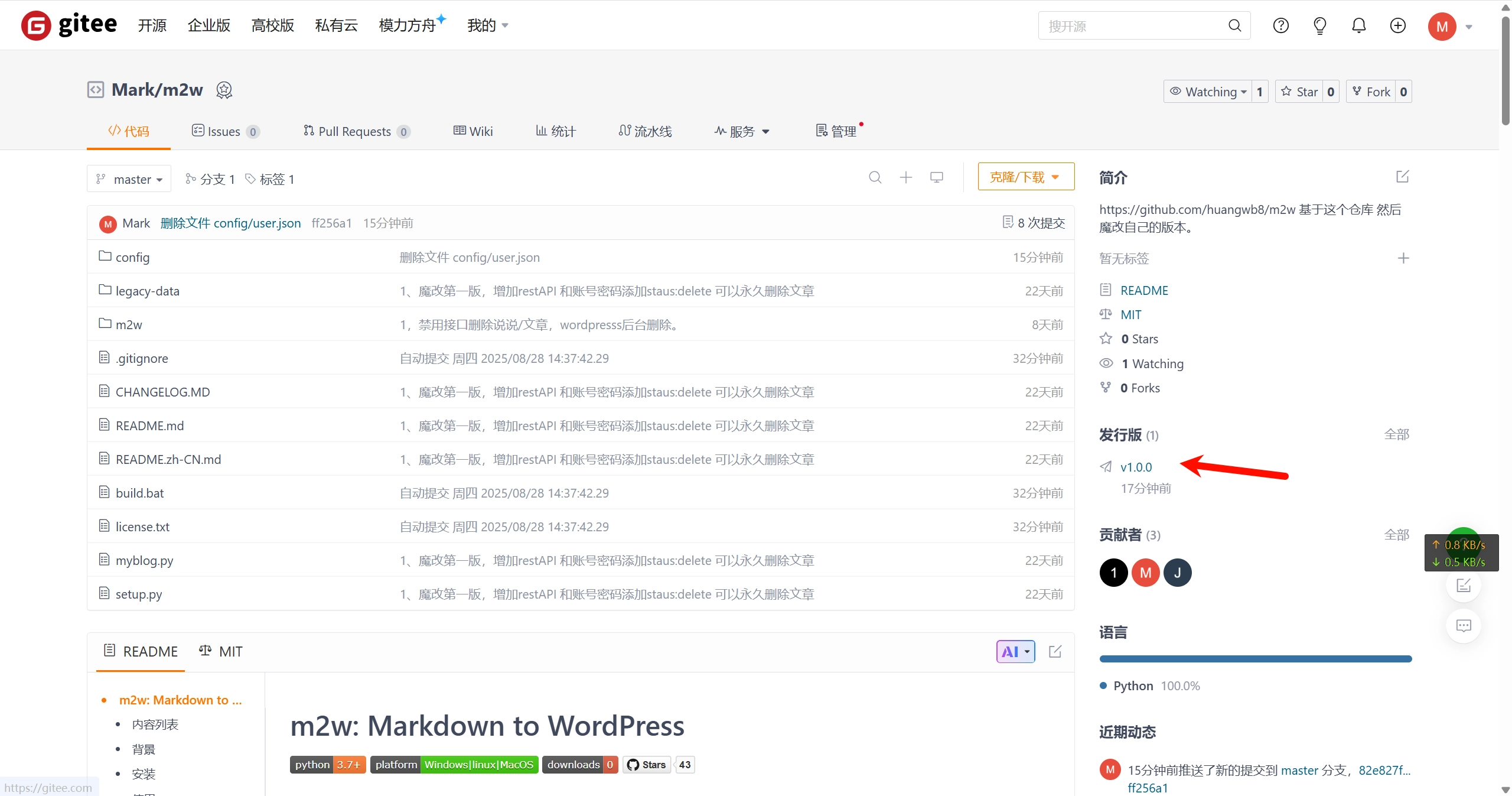The image size is (1512, 796).
Task: Click 模力方舟 in top navigation
Action: [x=408, y=25]
